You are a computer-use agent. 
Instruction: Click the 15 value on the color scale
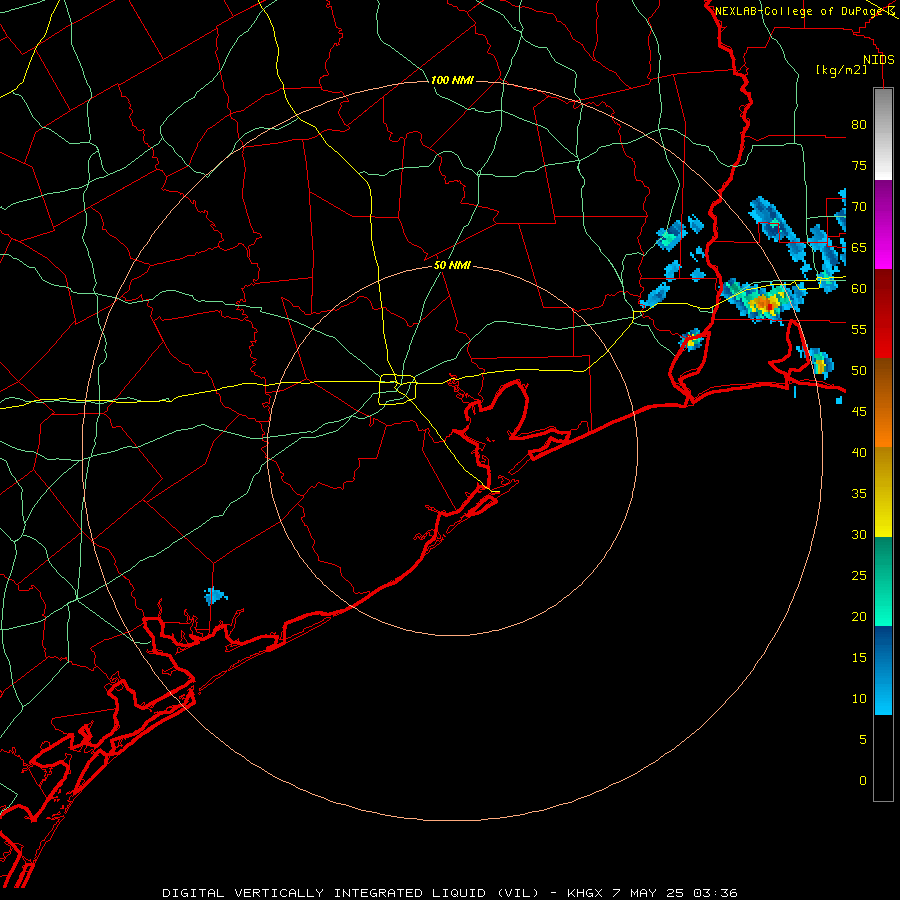click(859, 658)
